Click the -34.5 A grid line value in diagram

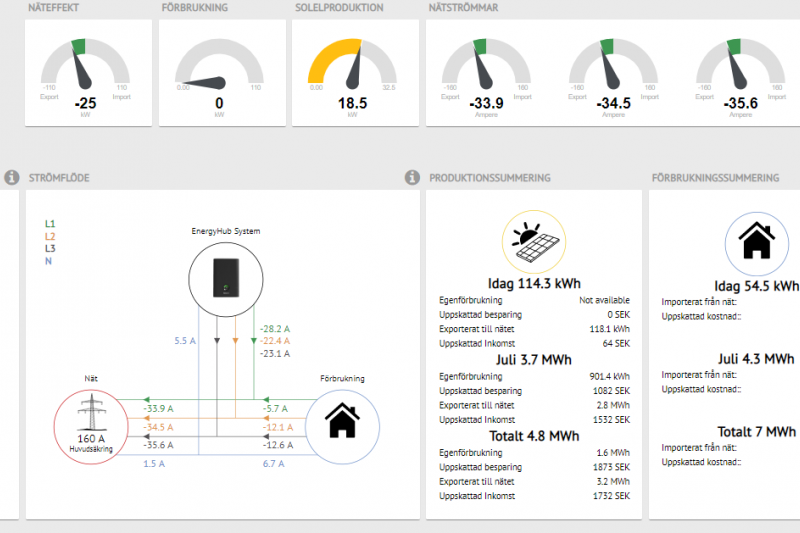[158, 427]
